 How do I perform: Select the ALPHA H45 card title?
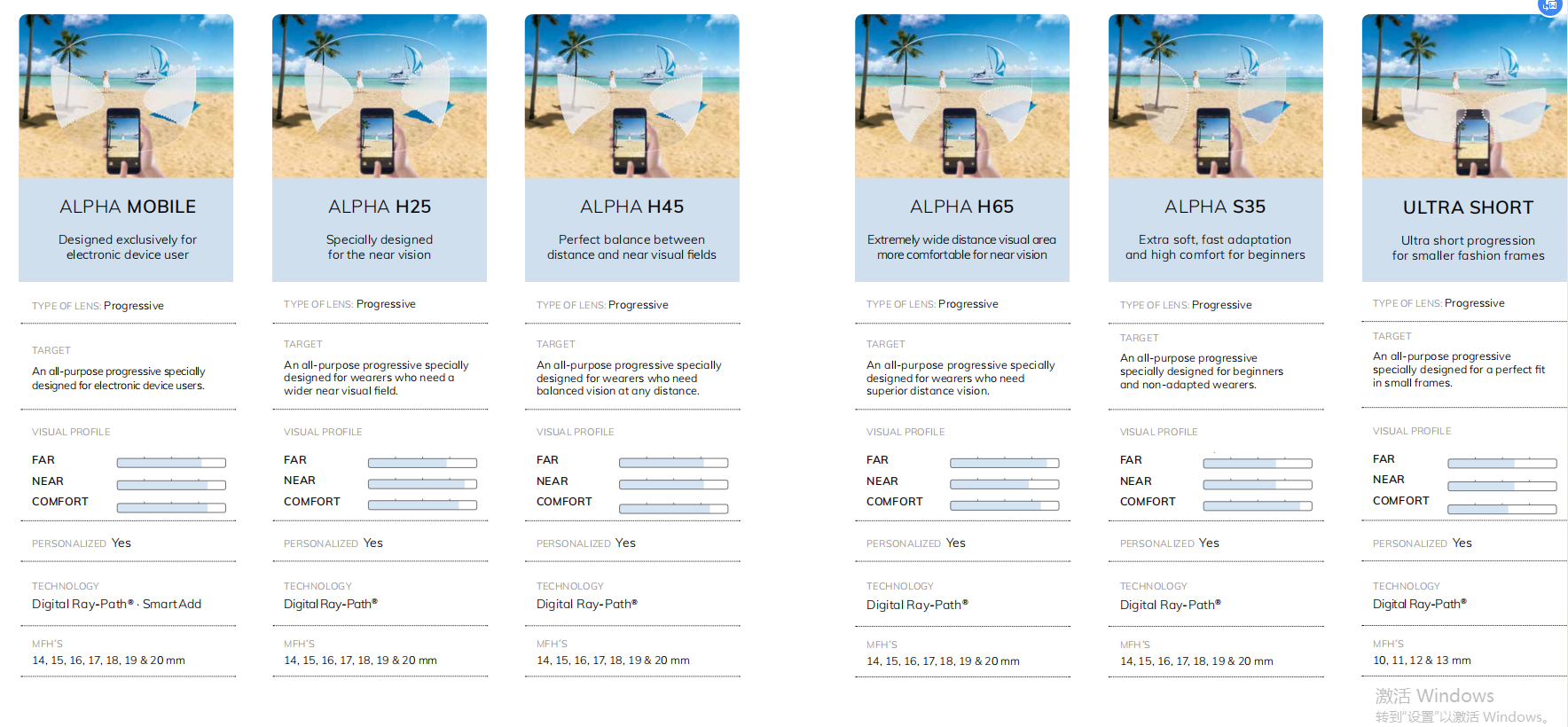click(x=632, y=207)
